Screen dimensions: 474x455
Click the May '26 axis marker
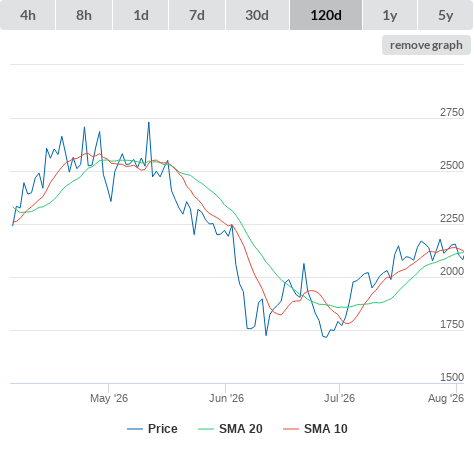[x=109, y=398]
